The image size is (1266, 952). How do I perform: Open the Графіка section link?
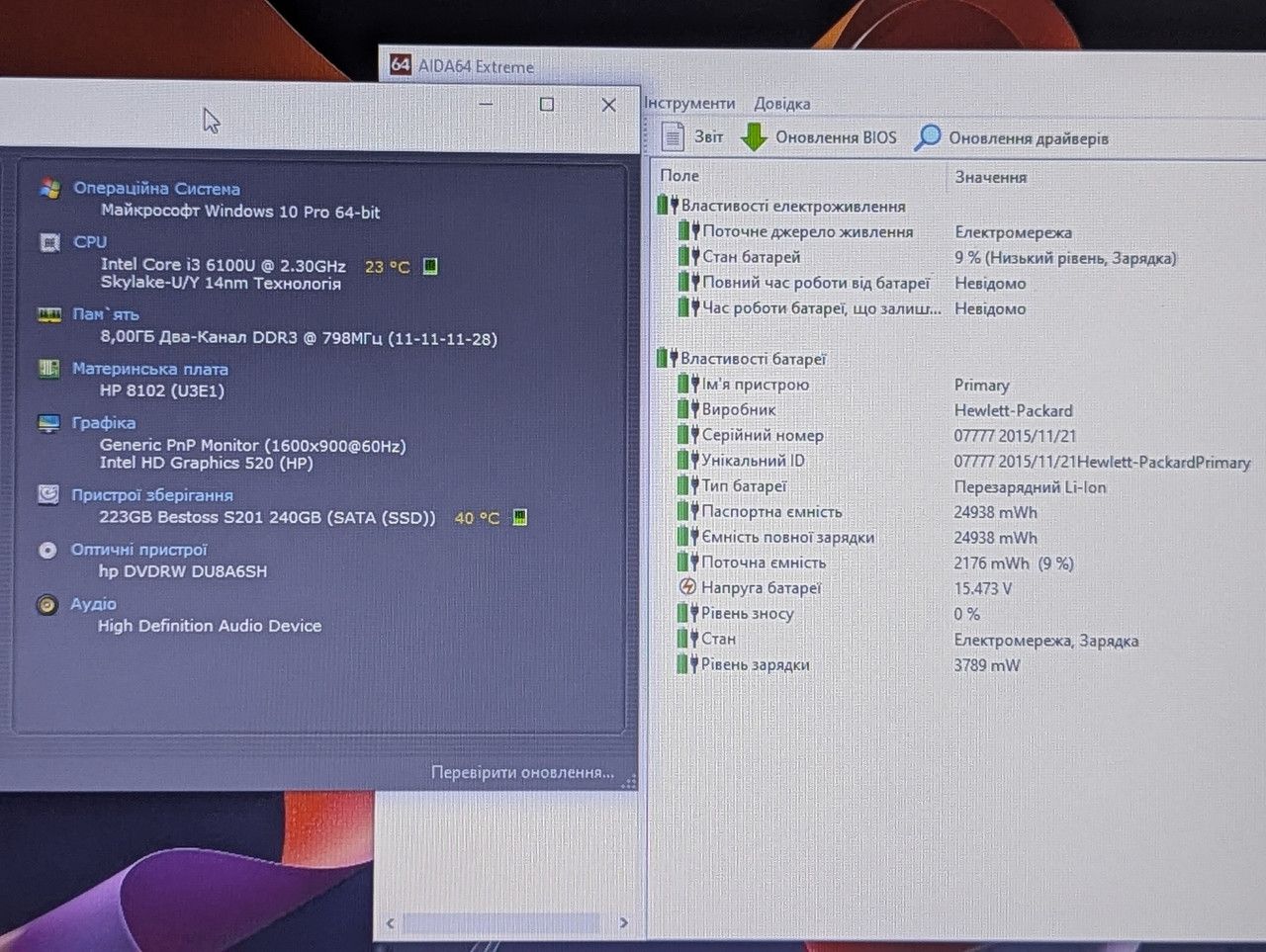(104, 422)
